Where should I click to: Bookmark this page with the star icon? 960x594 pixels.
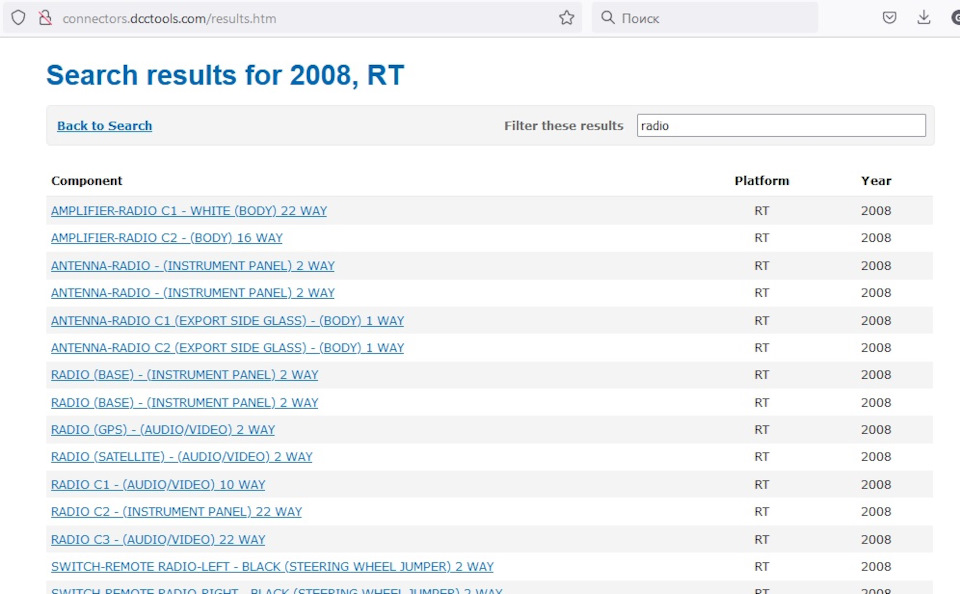click(x=567, y=18)
